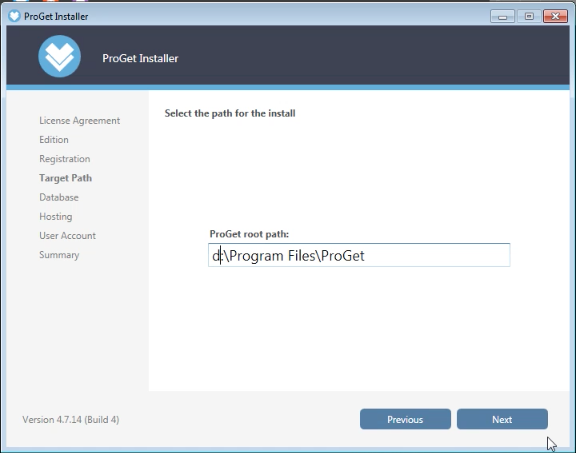The width and height of the screenshot is (576, 453).
Task: View the Summary step
Action: 59,255
